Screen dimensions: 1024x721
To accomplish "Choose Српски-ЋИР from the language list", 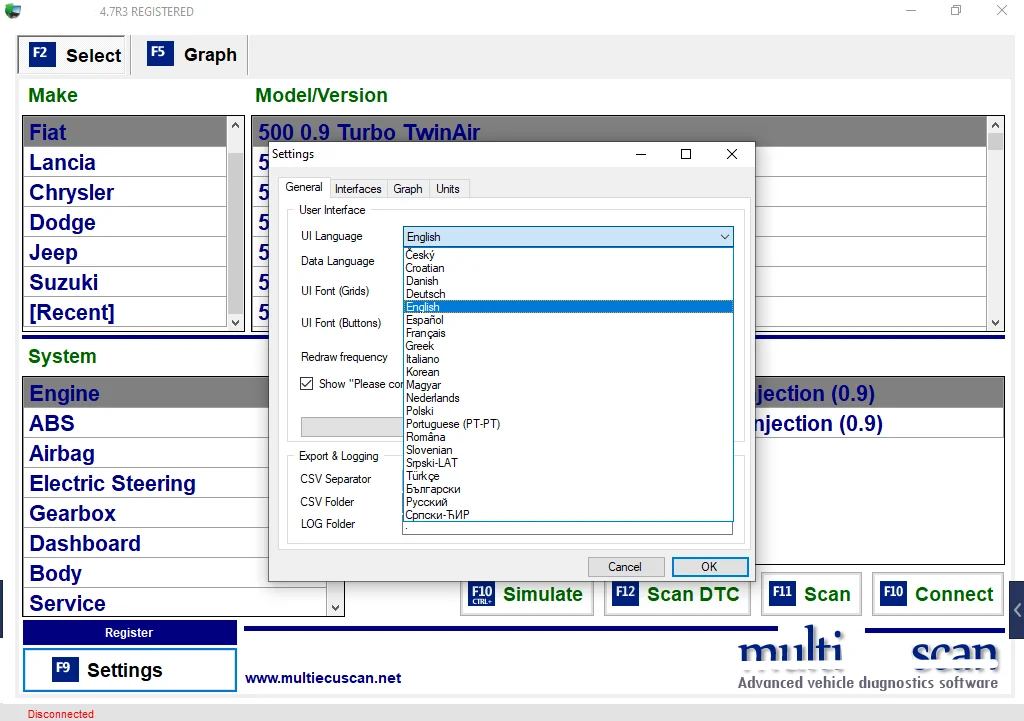I will point(568,515).
